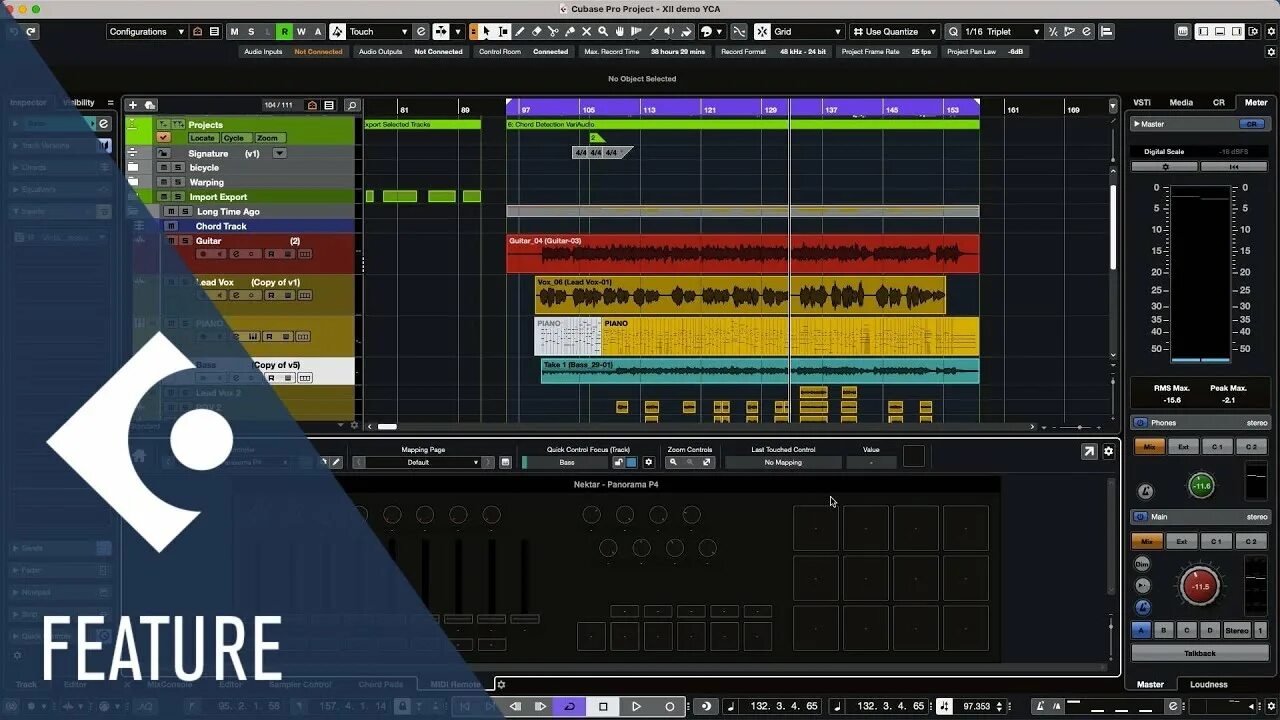Image resolution: width=1280 pixels, height=720 pixels.
Task: Toggle the Mix button in Phones section
Action: tap(1148, 447)
